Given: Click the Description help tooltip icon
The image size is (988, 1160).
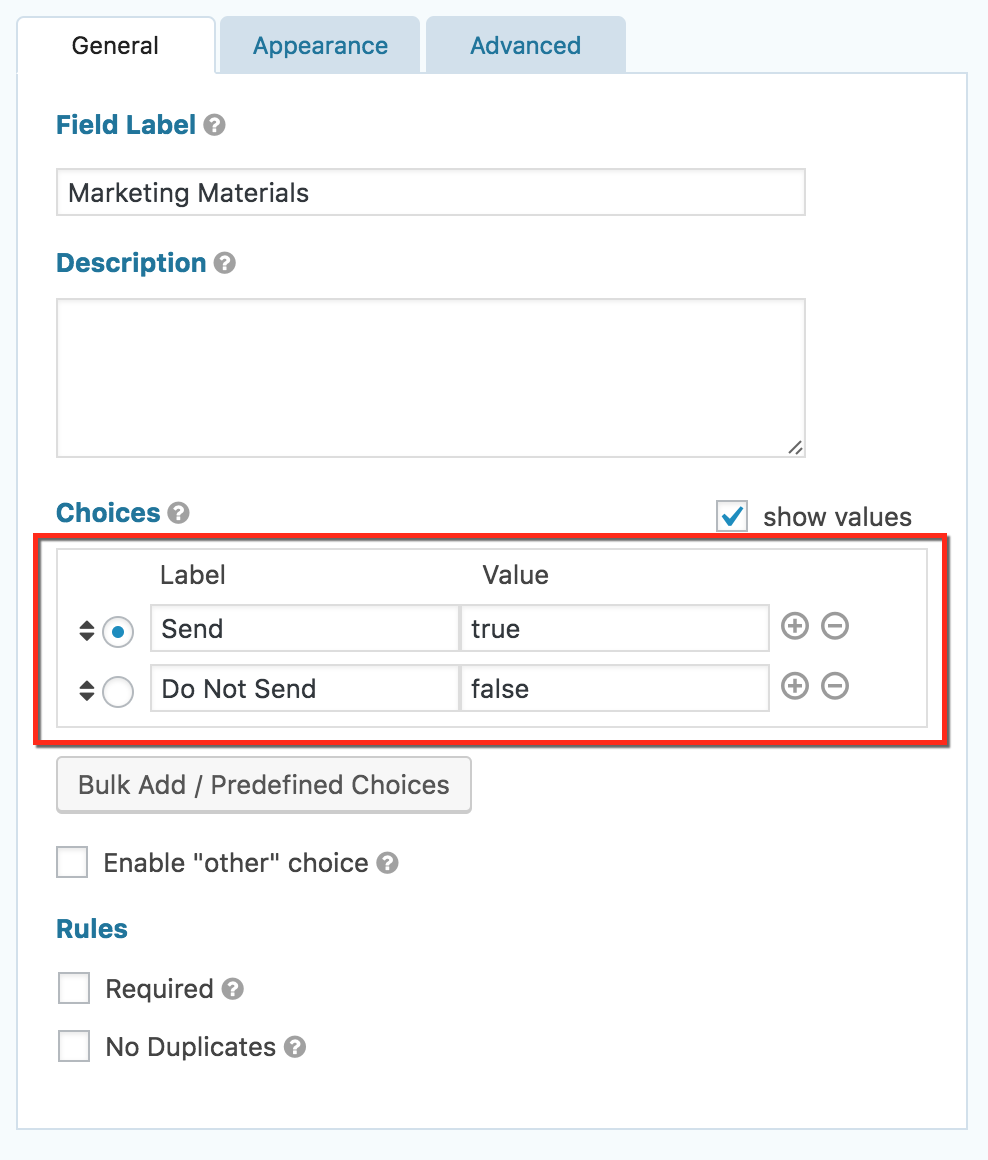Looking at the screenshot, I should [x=225, y=264].
